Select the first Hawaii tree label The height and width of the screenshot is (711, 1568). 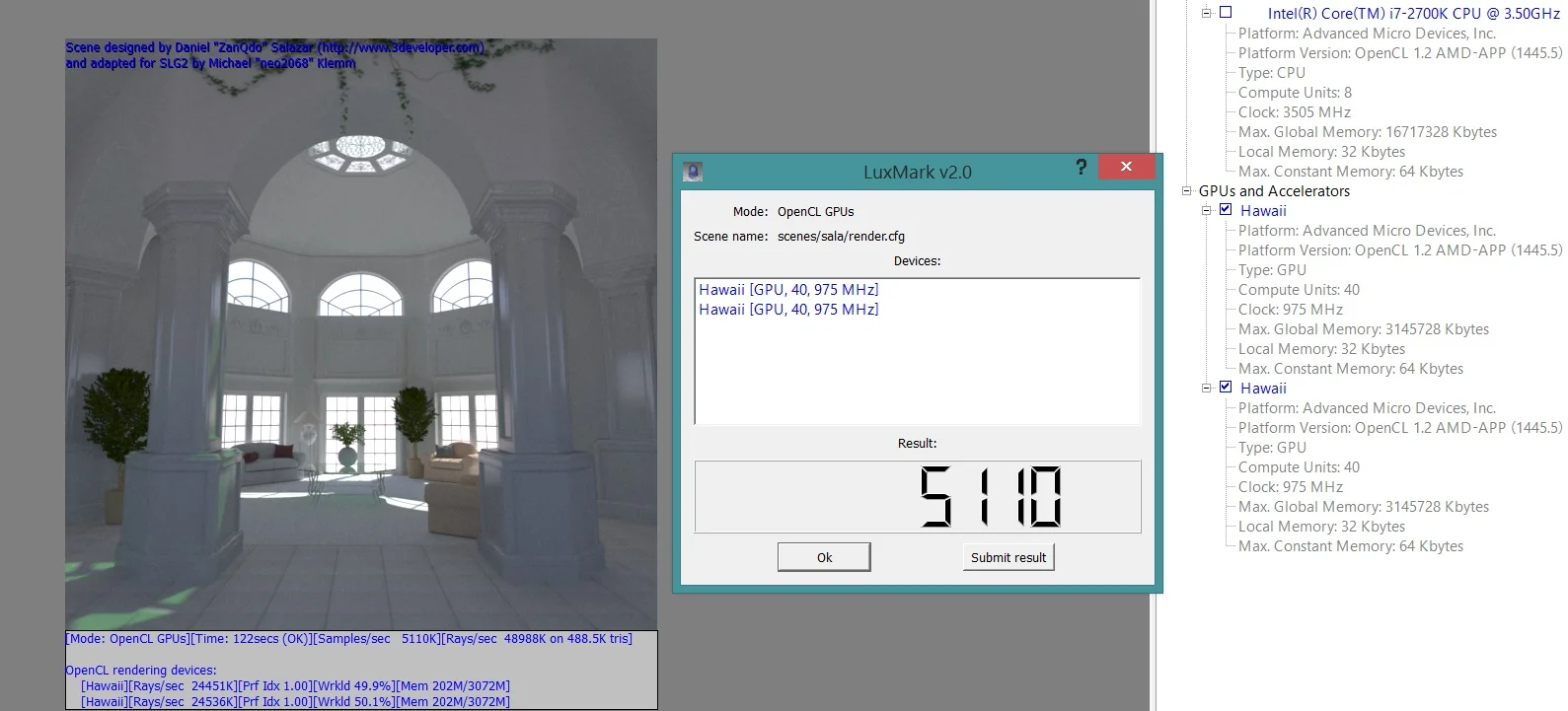[1263, 210]
